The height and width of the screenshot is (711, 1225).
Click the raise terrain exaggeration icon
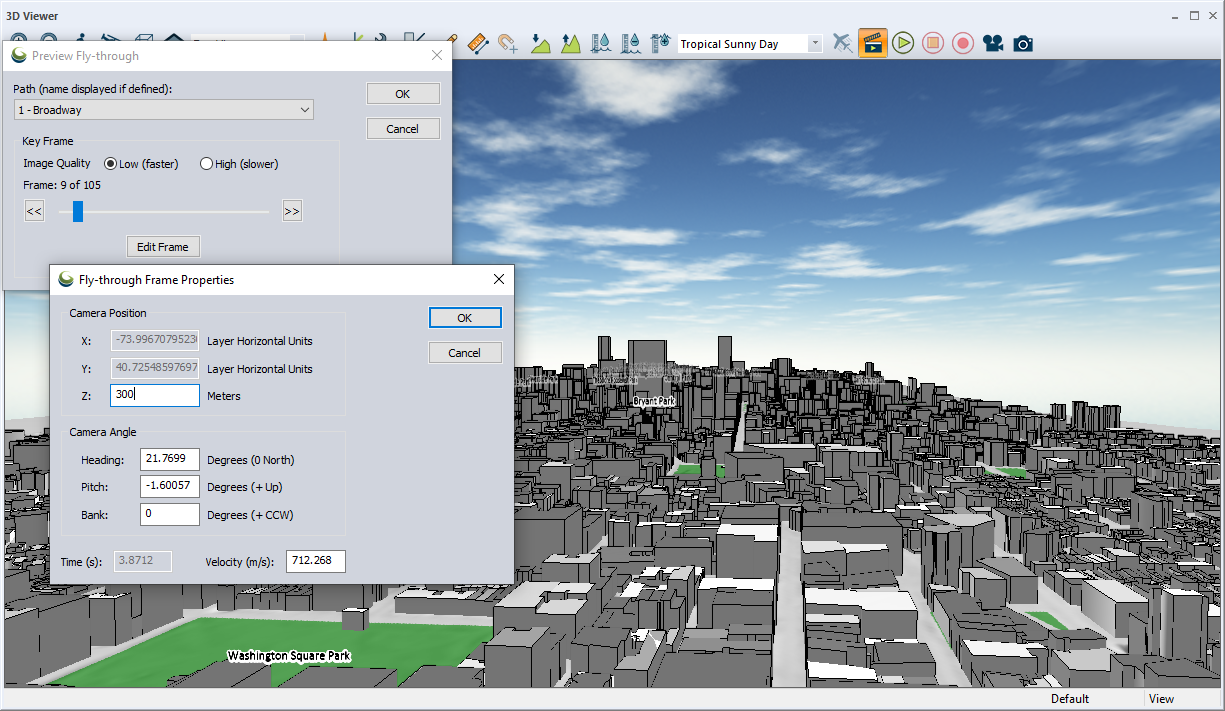pos(571,43)
